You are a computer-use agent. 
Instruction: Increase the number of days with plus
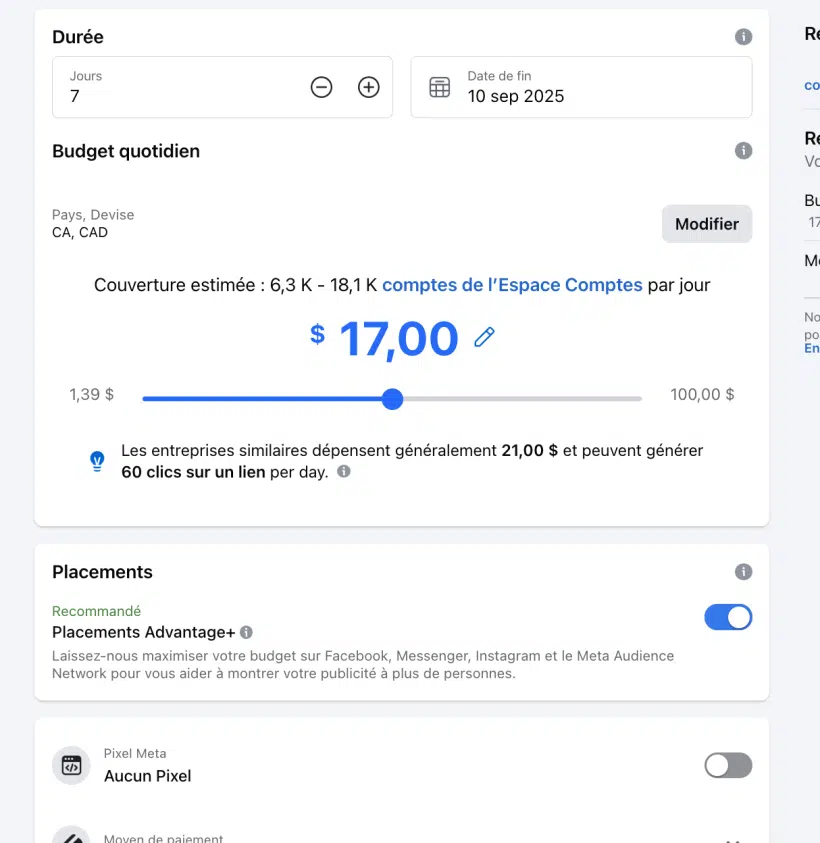coord(368,87)
